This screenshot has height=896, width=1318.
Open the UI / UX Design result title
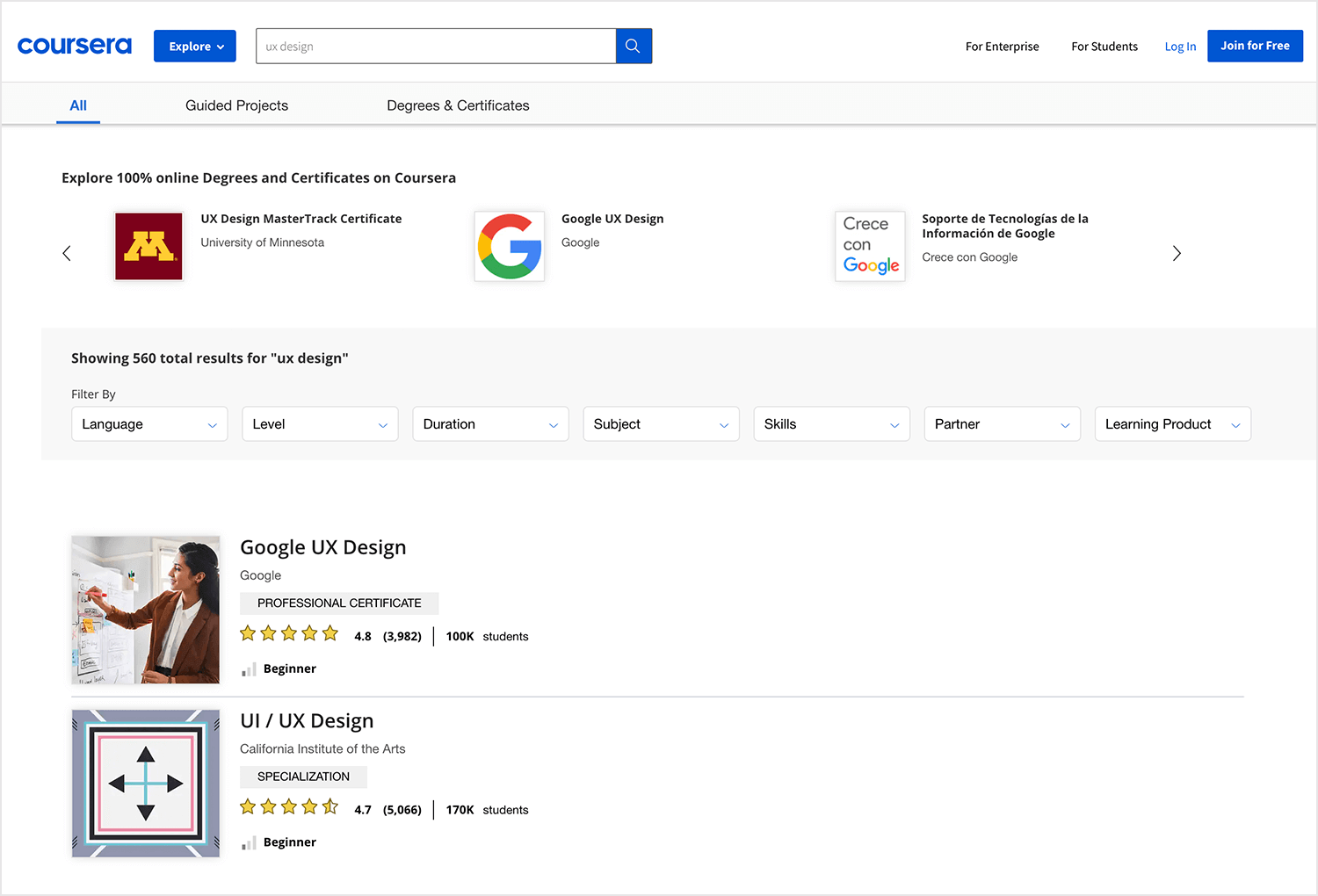pos(307,721)
